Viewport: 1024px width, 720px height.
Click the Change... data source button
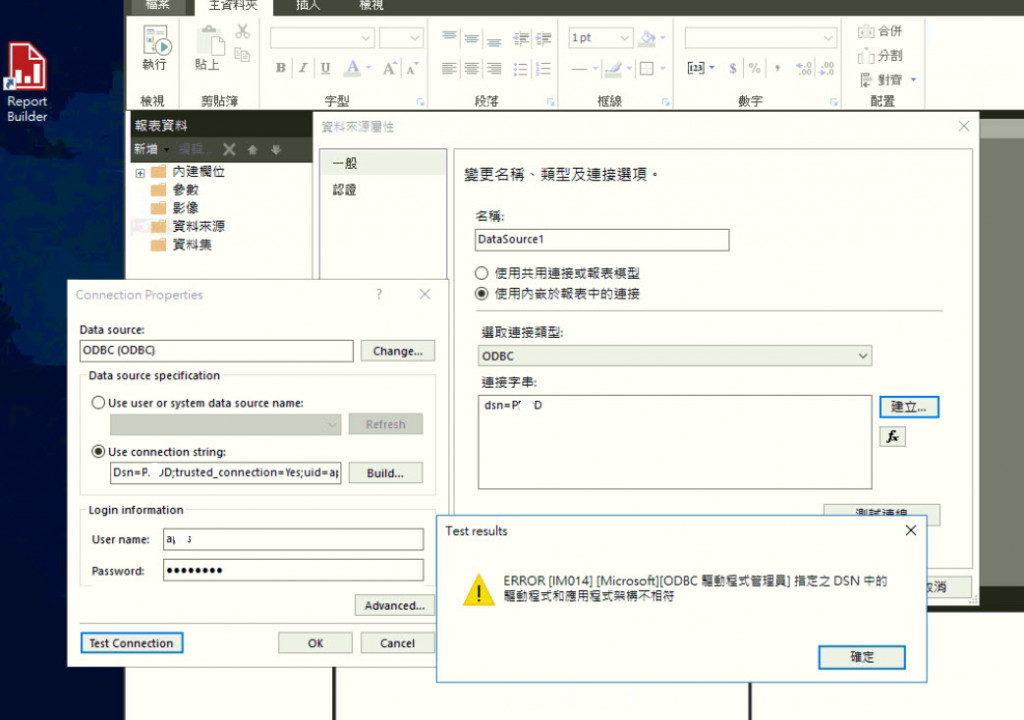[x=398, y=351]
